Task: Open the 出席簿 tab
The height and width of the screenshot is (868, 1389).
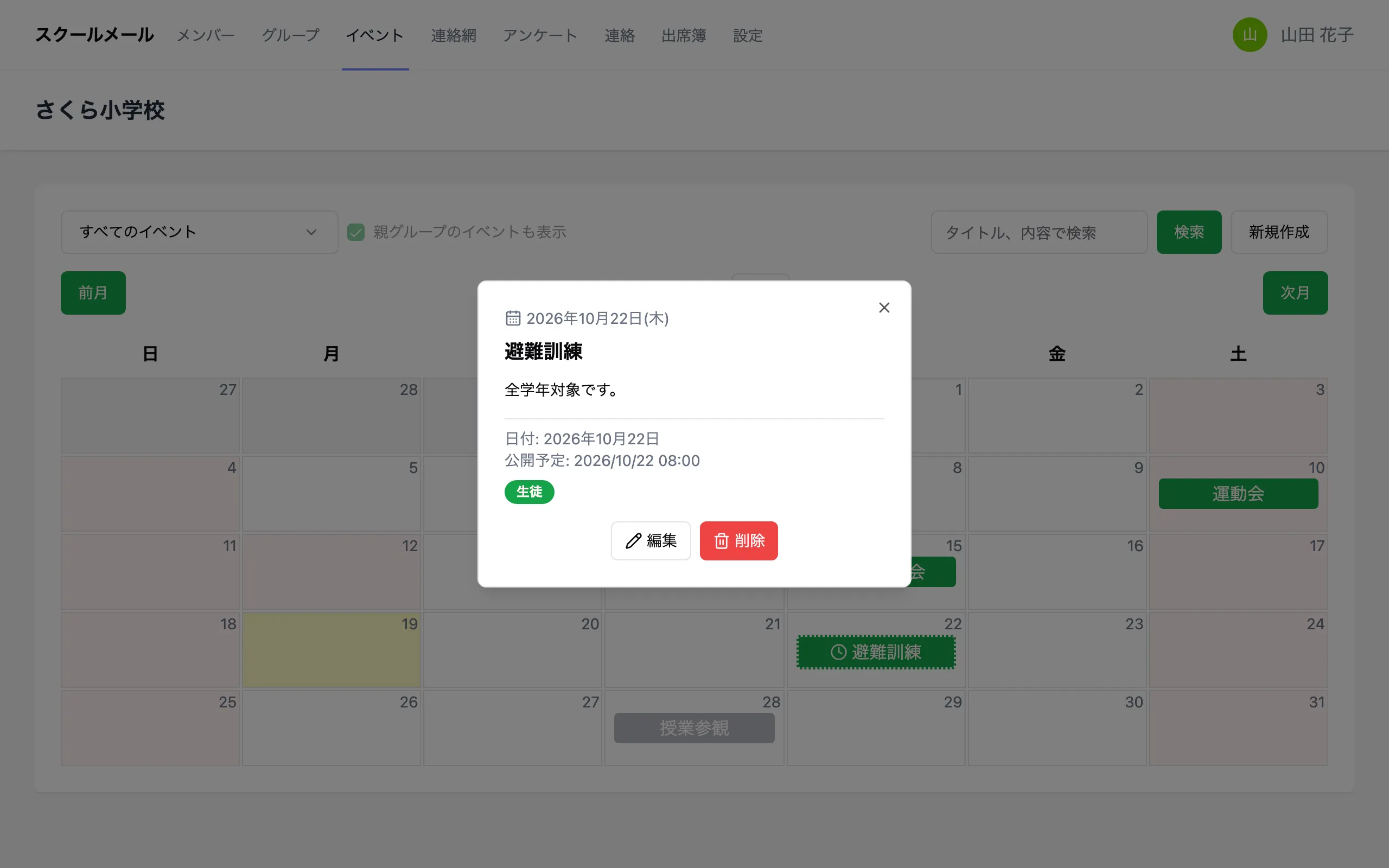Action: click(684, 36)
